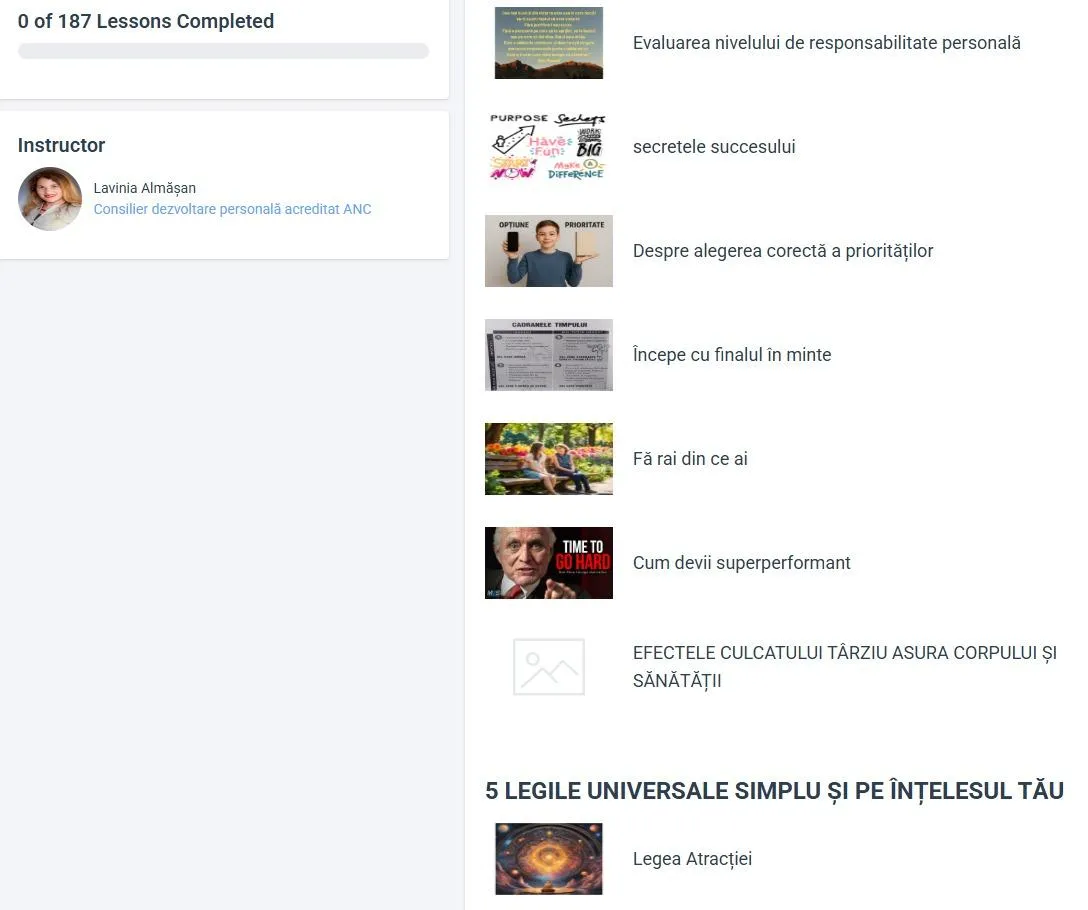The width and height of the screenshot is (1088, 910).
Task: Click the lessons completed progress bar
Action: [223, 51]
